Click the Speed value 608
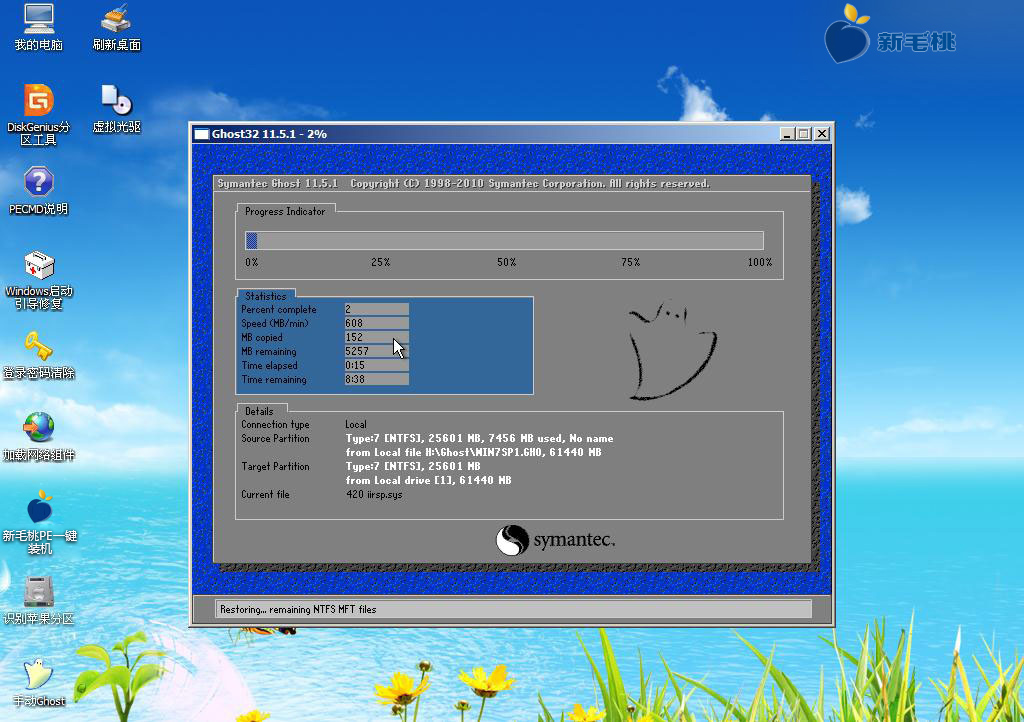This screenshot has height=722, width=1024. pos(377,323)
